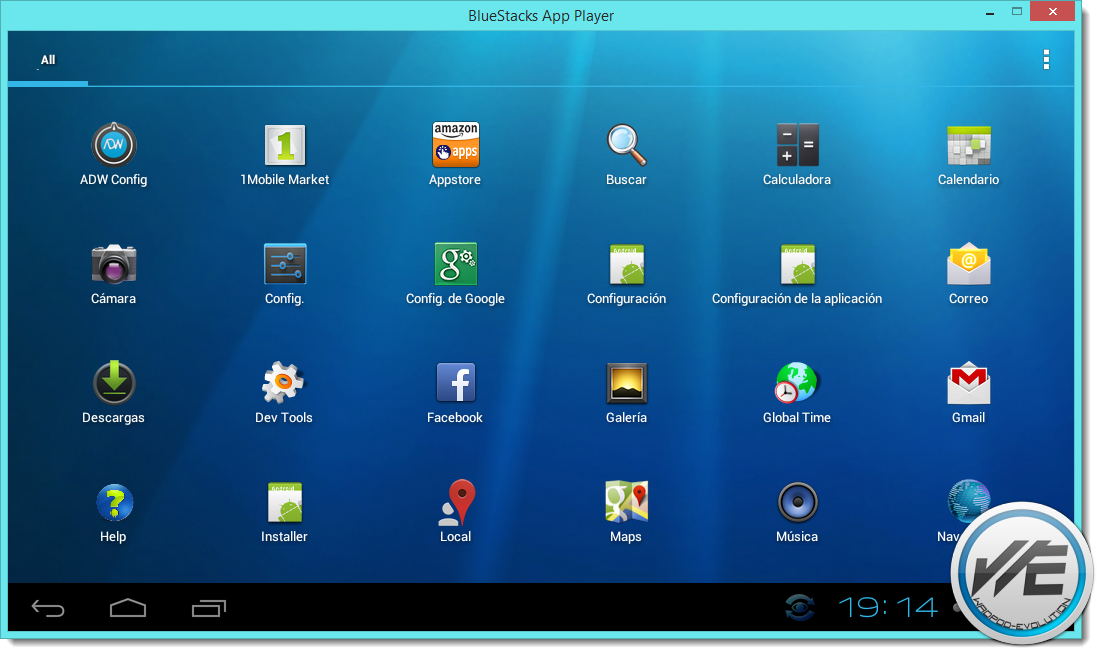1097x654 pixels.
Task: Open the Galería app
Action: click(626, 383)
